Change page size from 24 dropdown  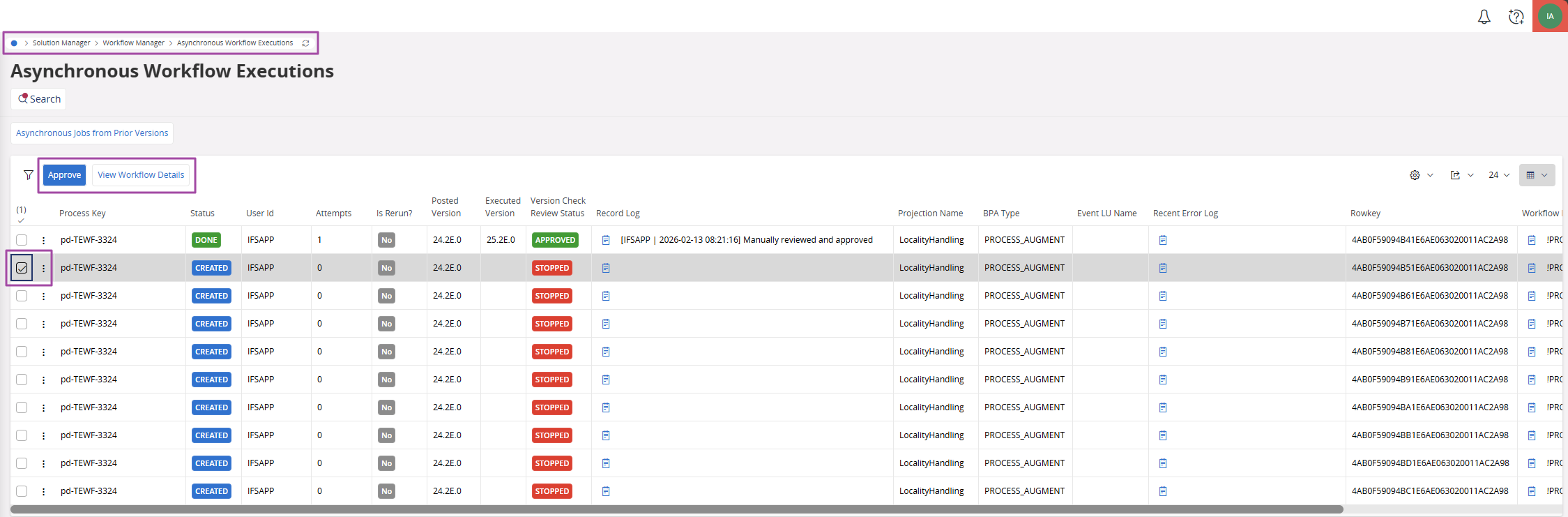(x=1498, y=175)
